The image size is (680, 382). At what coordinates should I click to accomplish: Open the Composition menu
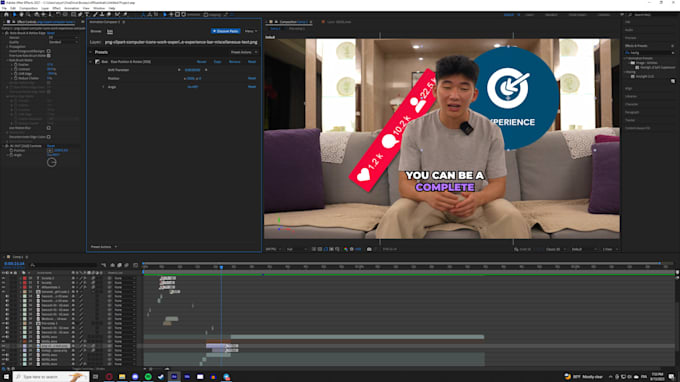pos(29,8)
